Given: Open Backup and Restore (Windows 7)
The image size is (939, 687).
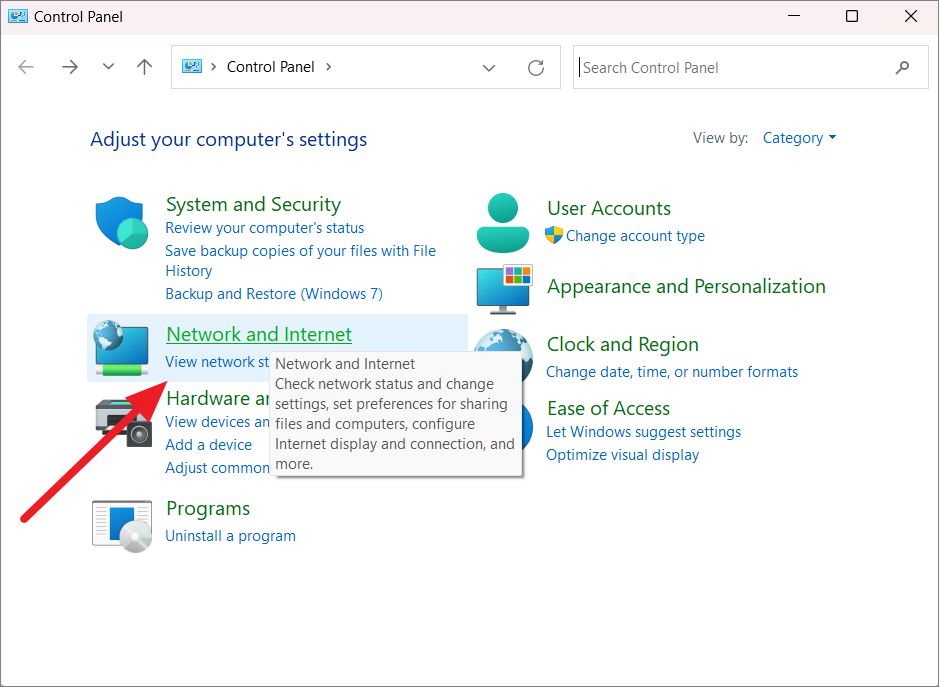Looking at the screenshot, I should pyautogui.click(x=274, y=294).
